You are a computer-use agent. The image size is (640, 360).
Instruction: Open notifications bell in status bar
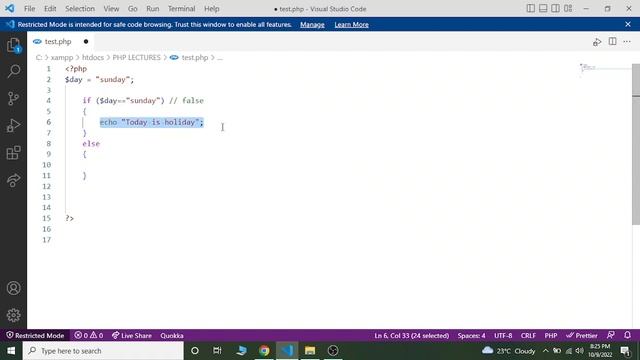[x=627, y=335]
